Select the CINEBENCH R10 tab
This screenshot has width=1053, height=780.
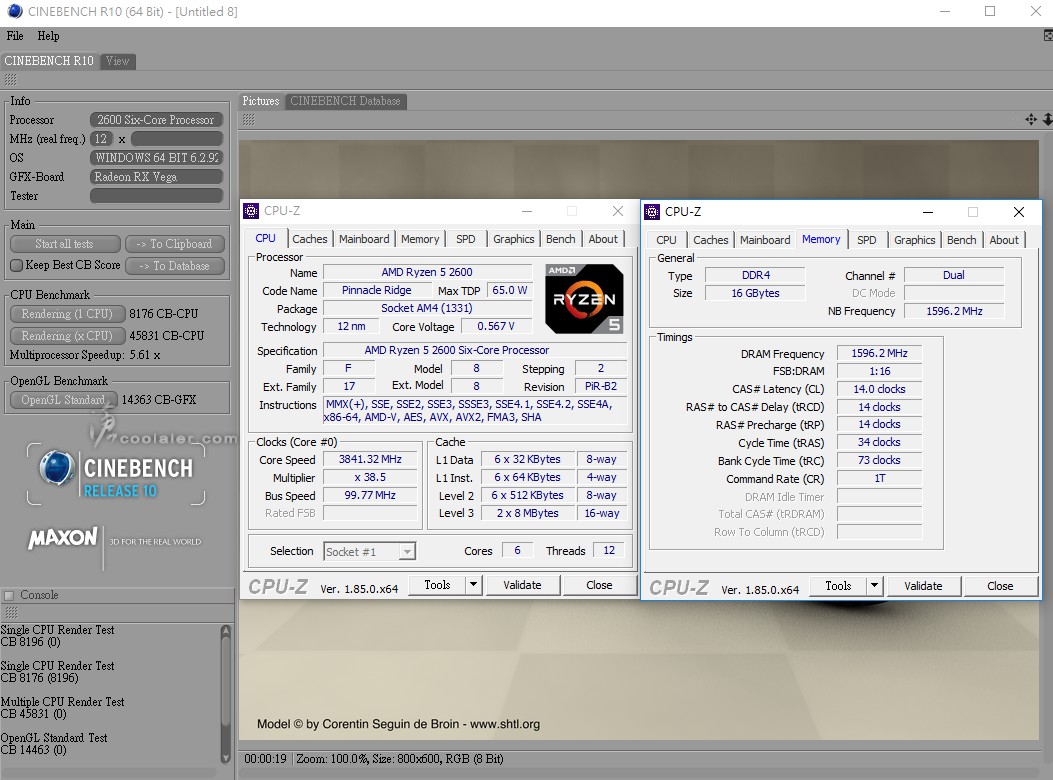click(49, 61)
